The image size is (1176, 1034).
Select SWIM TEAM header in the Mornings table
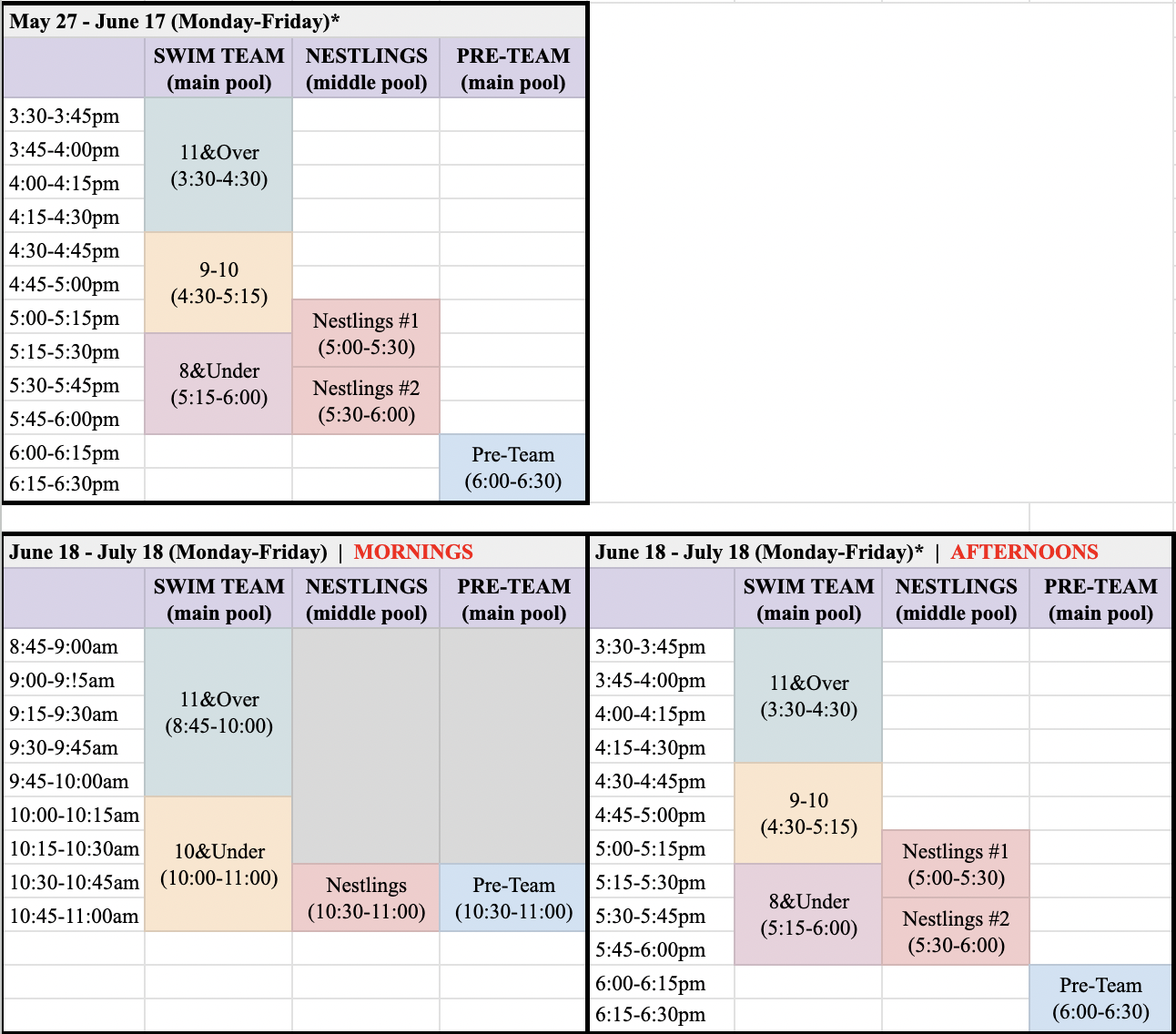click(x=218, y=600)
